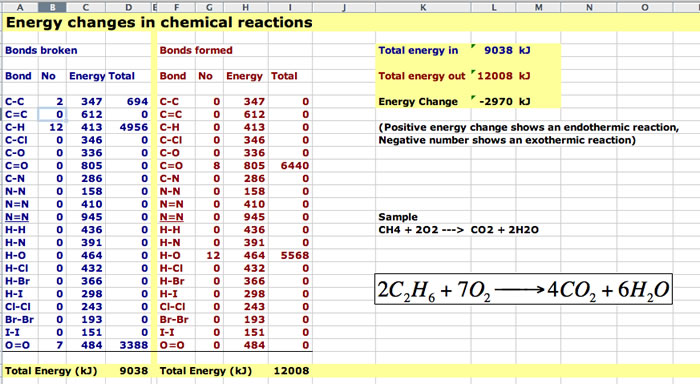Click the blue H-Cl bond label
Image resolution: width=700 pixels, height=384 pixels.
point(16,268)
